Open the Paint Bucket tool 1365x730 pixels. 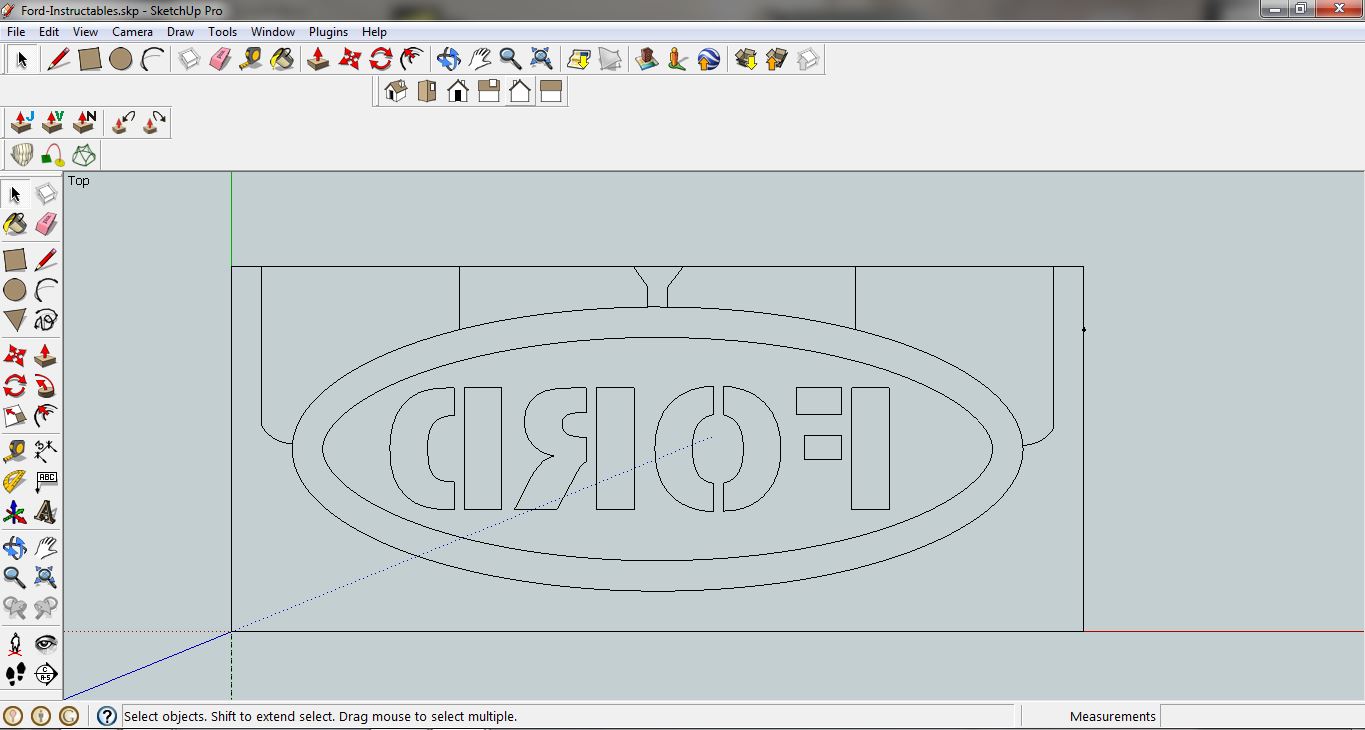283,59
